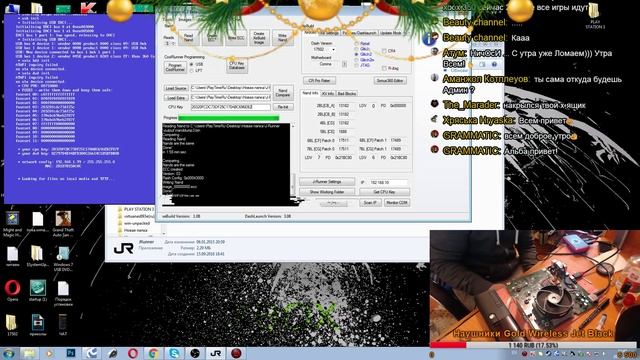Click the Windows Start button
The height and width of the screenshot is (360, 640).
coord(9,353)
